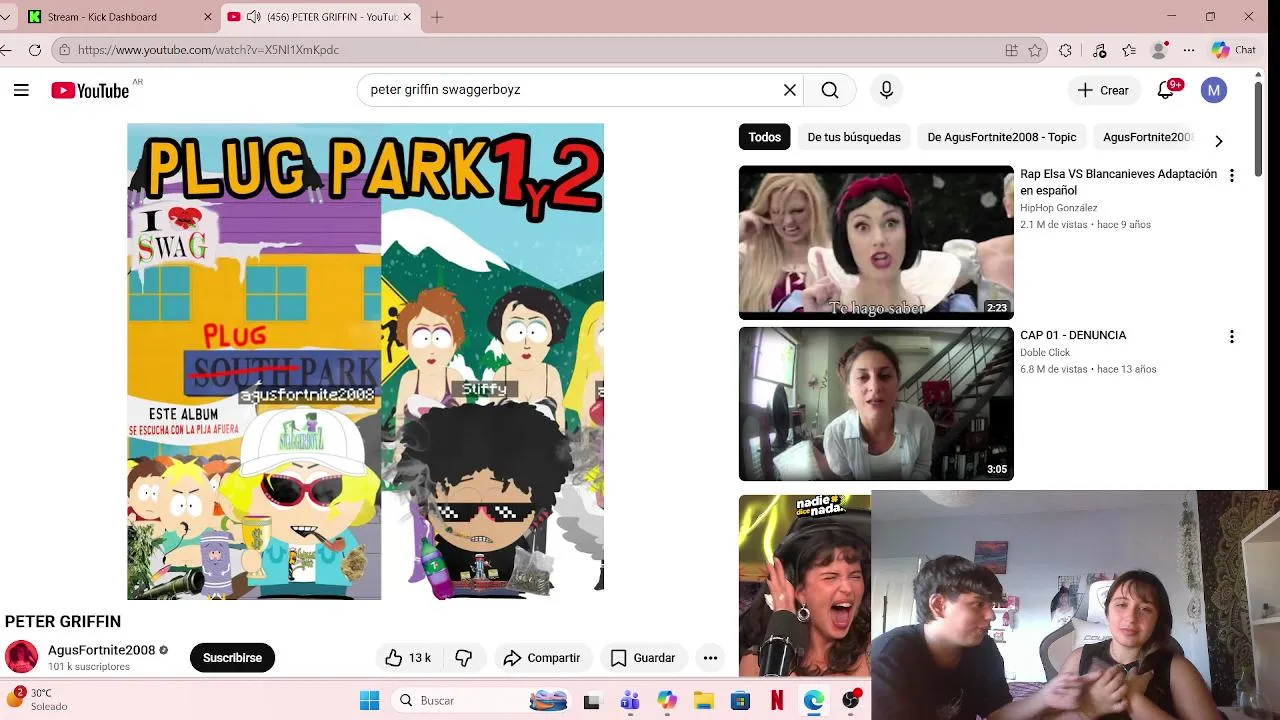Click the magnifier search button
1280x720 pixels.
830,90
